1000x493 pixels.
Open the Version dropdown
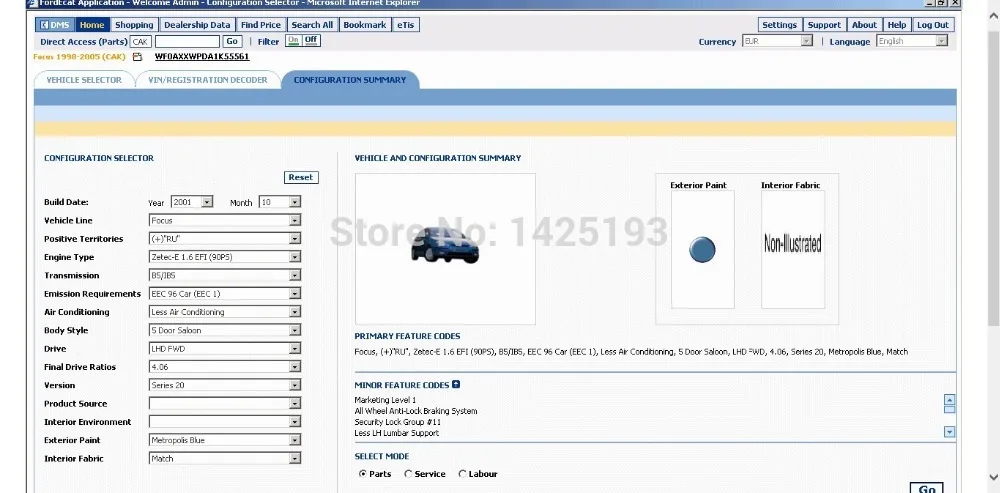(x=224, y=385)
